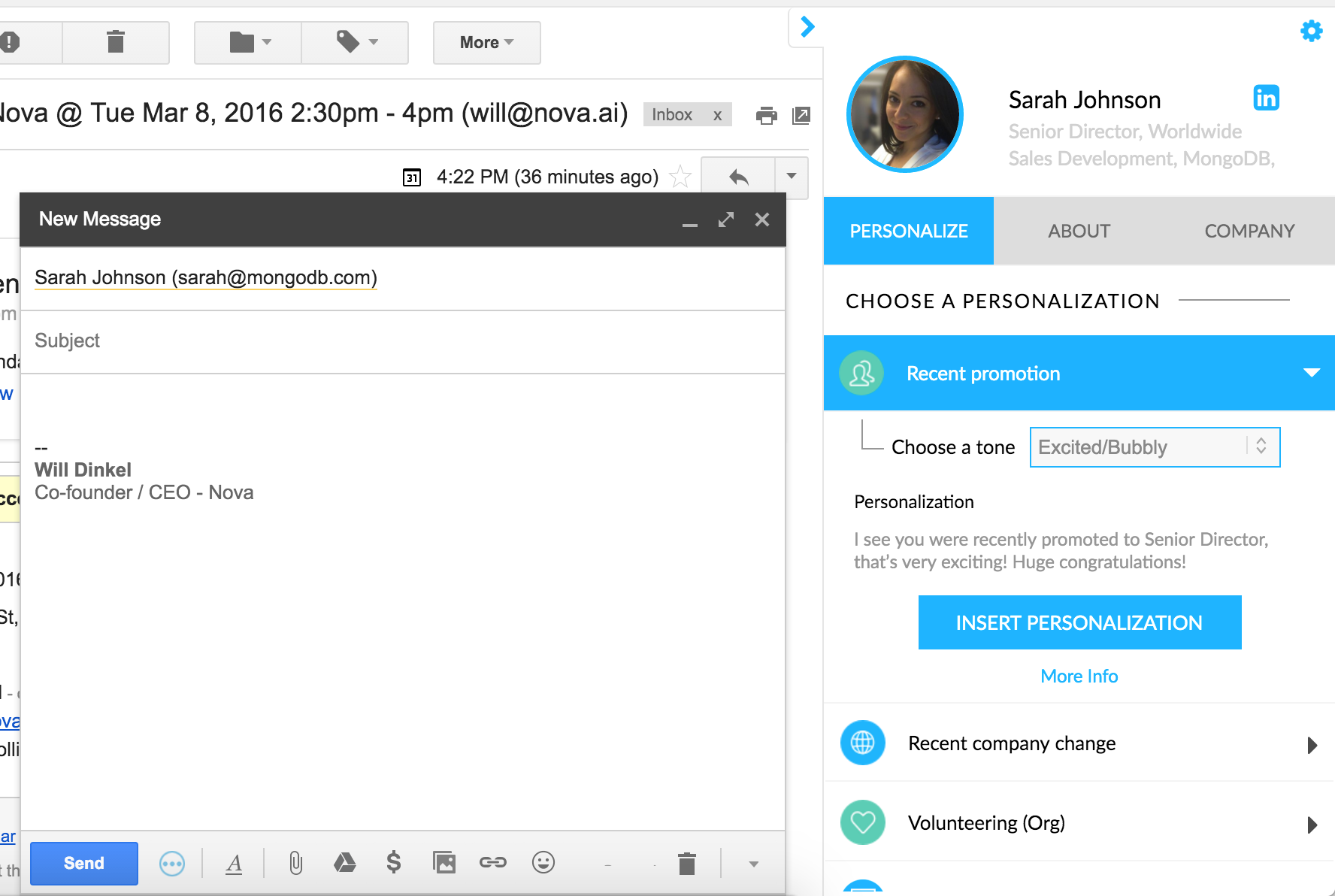This screenshot has width=1335, height=896.
Task: Click the calendar icon next to timestamp
Action: (412, 177)
